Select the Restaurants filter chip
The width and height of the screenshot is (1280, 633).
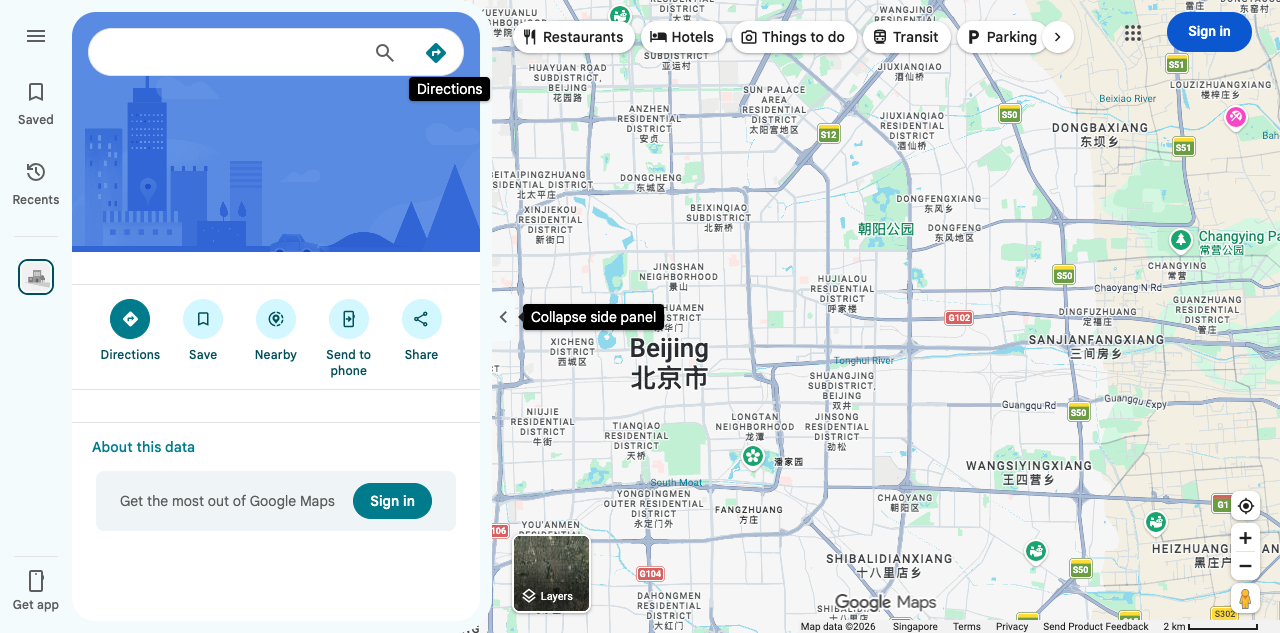[x=573, y=37]
